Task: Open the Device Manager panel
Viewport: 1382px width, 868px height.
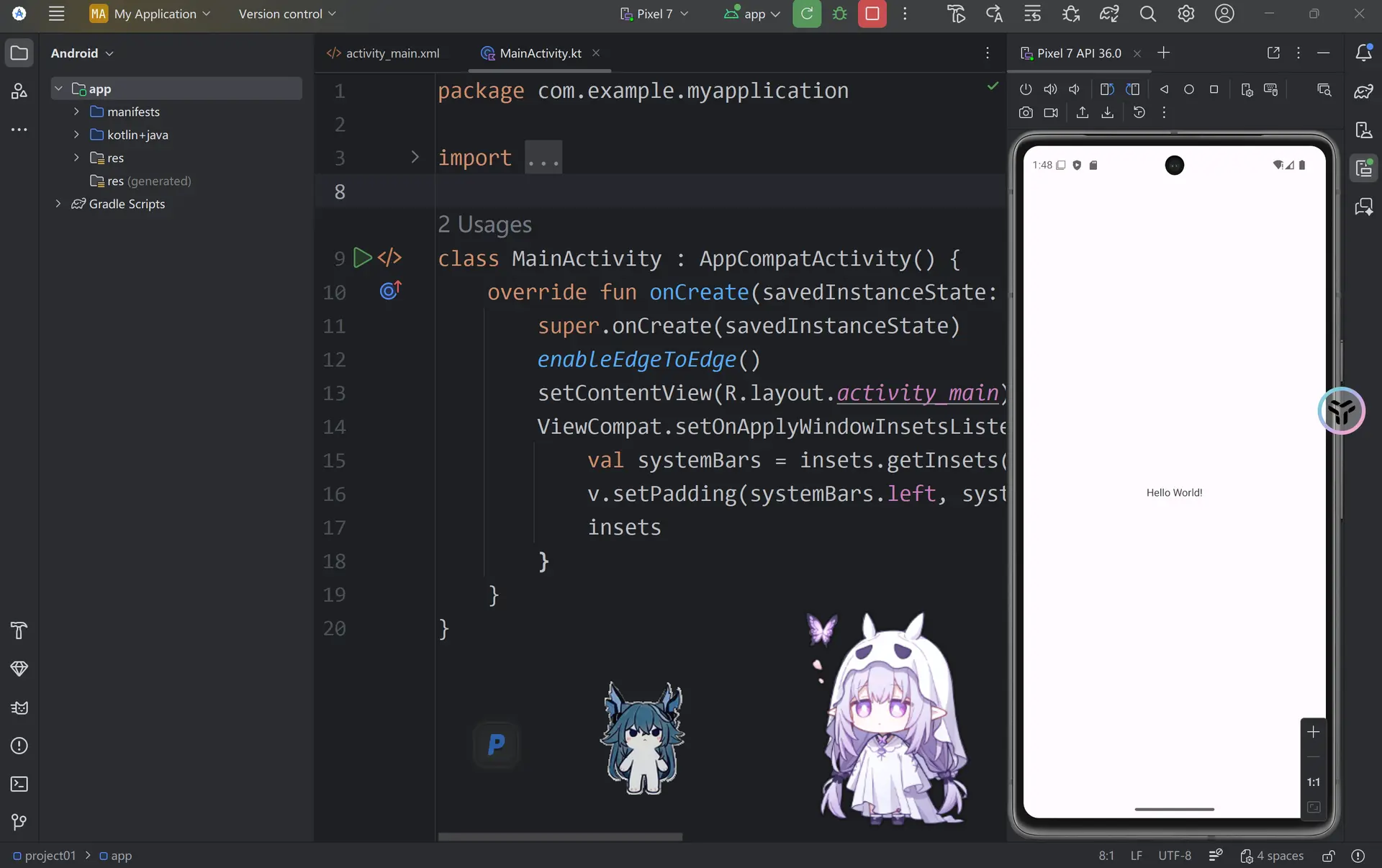Action: click(x=1363, y=130)
